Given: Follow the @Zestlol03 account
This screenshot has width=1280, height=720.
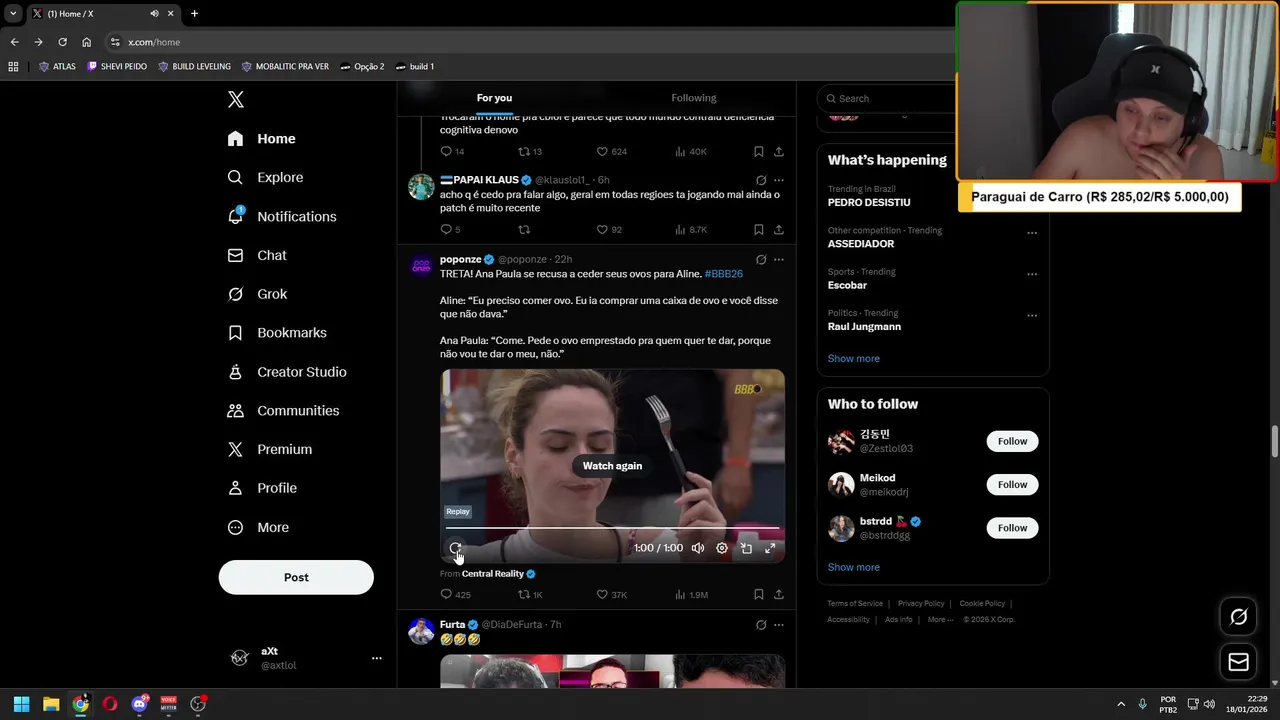Looking at the screenshot, I should click(1012, 441).
